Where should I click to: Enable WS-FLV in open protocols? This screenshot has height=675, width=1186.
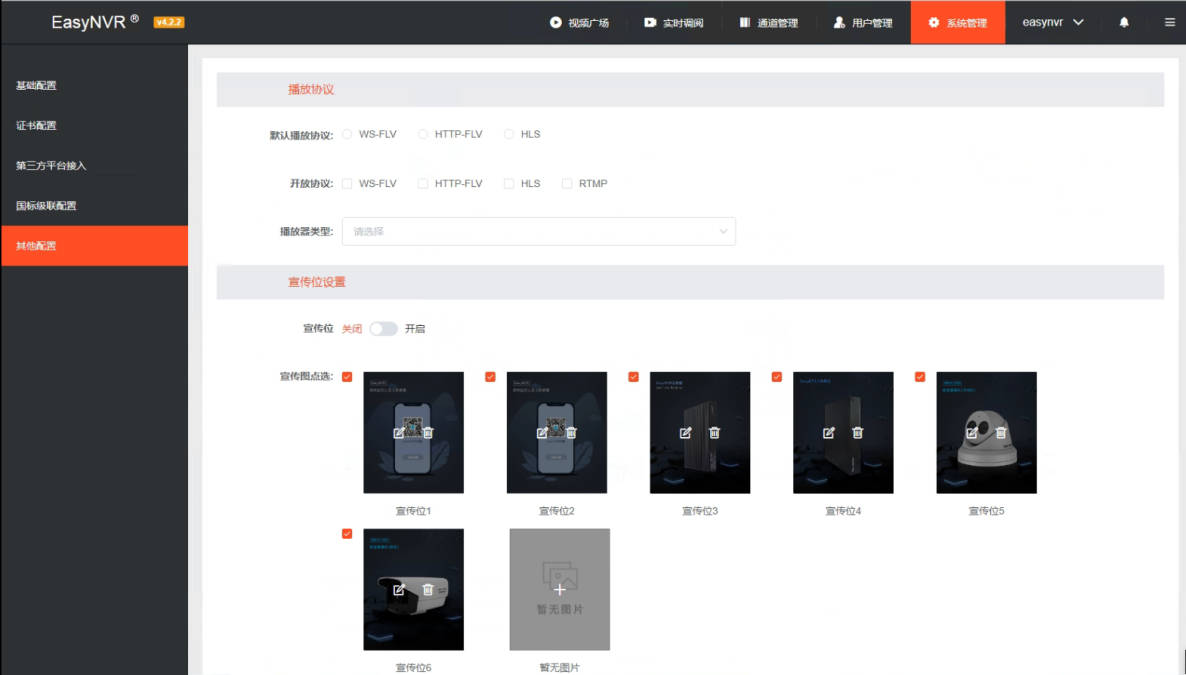347,183
